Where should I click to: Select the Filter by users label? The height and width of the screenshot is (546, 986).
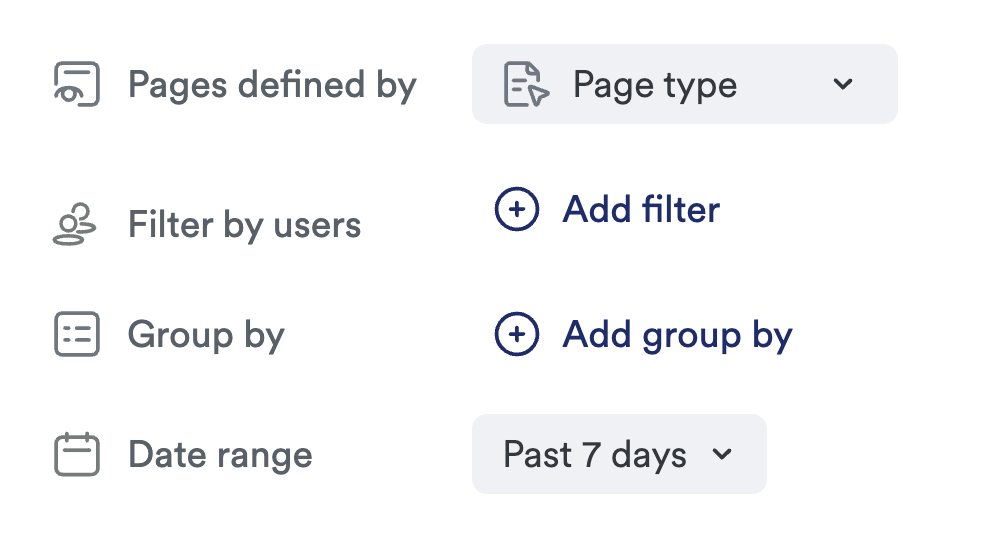pos(244,225)
